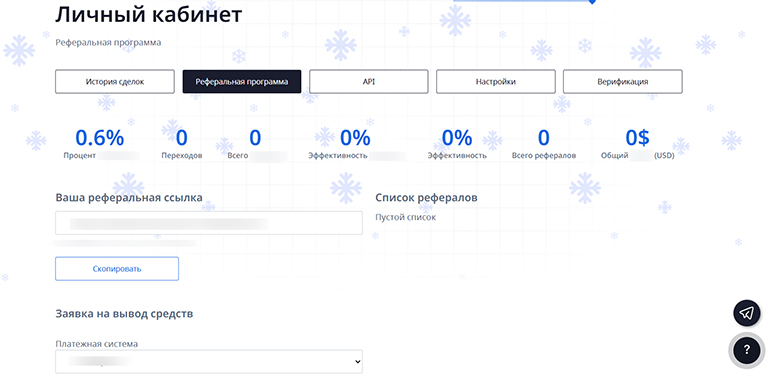The image size is (775, 379).
Task: Click the Скопировать button
Action: point(117,269)
